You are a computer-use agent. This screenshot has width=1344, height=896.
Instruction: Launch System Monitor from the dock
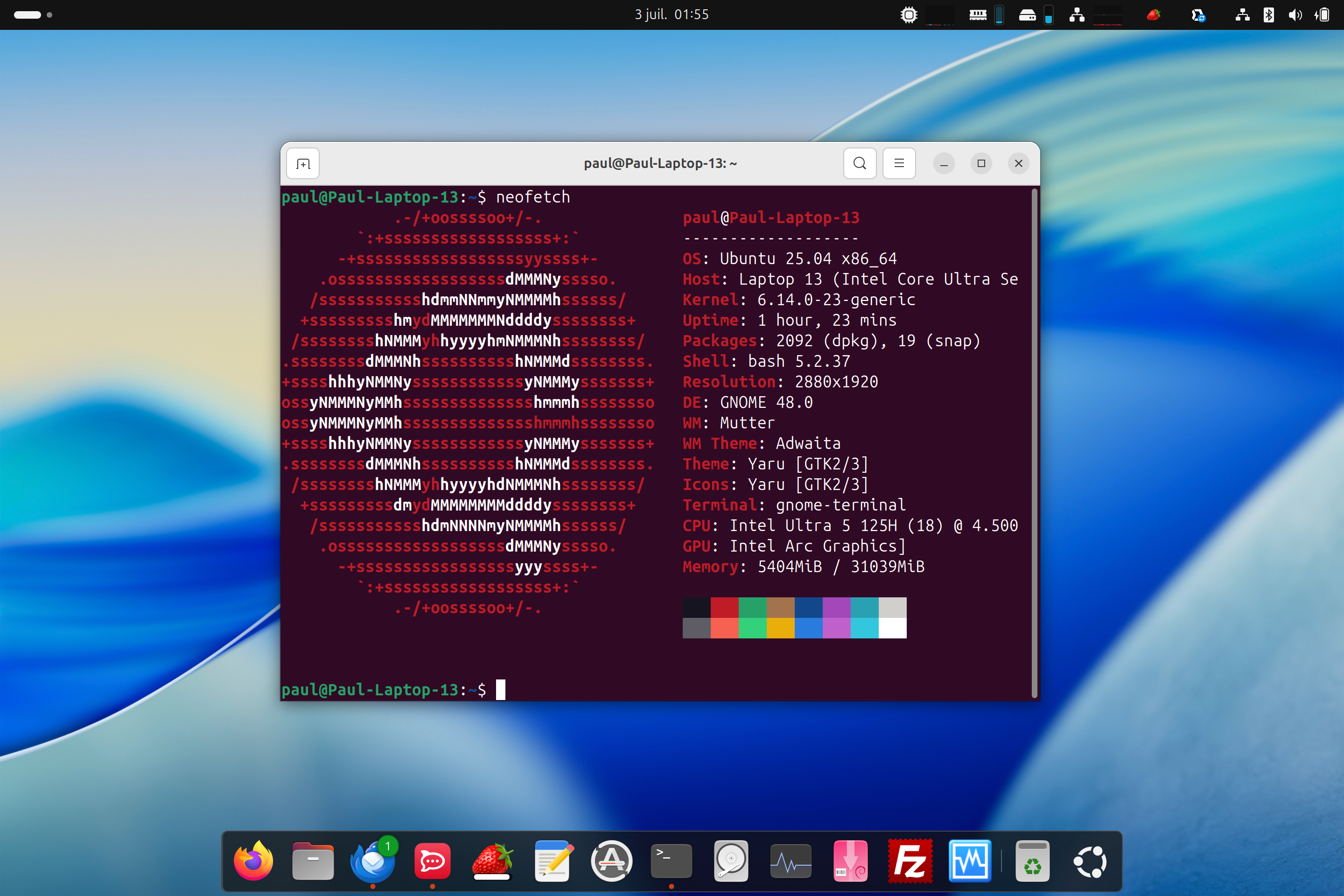pyautogui.click(x=790, y=861)
